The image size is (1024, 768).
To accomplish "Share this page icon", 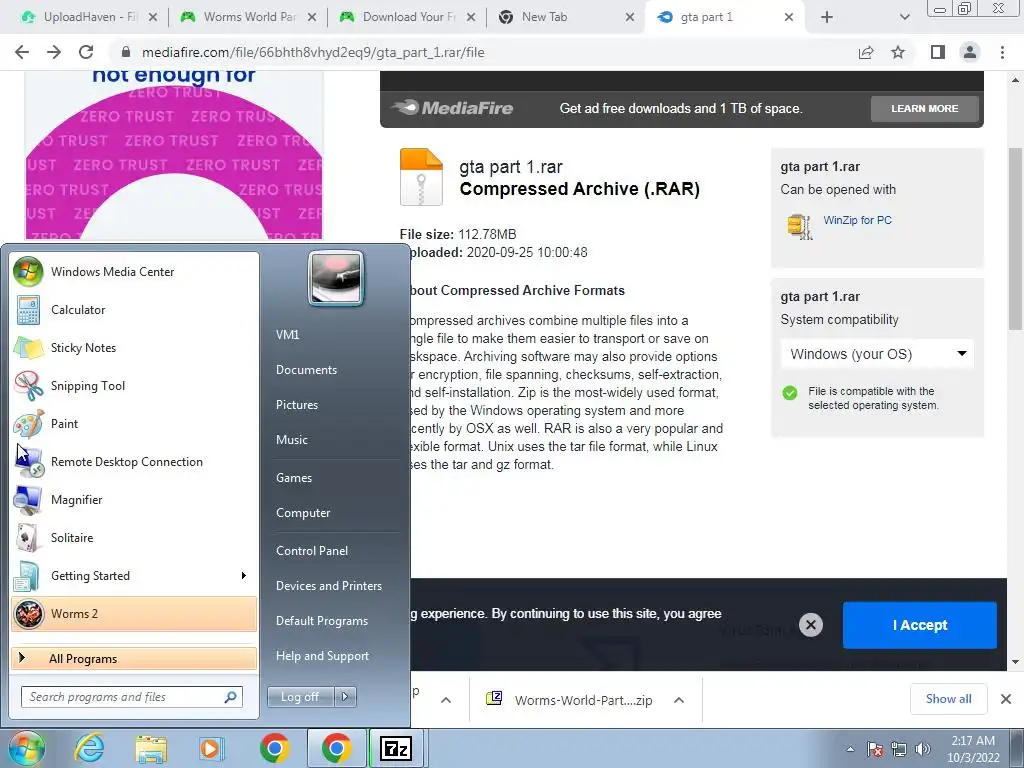I will coord(866,52).
